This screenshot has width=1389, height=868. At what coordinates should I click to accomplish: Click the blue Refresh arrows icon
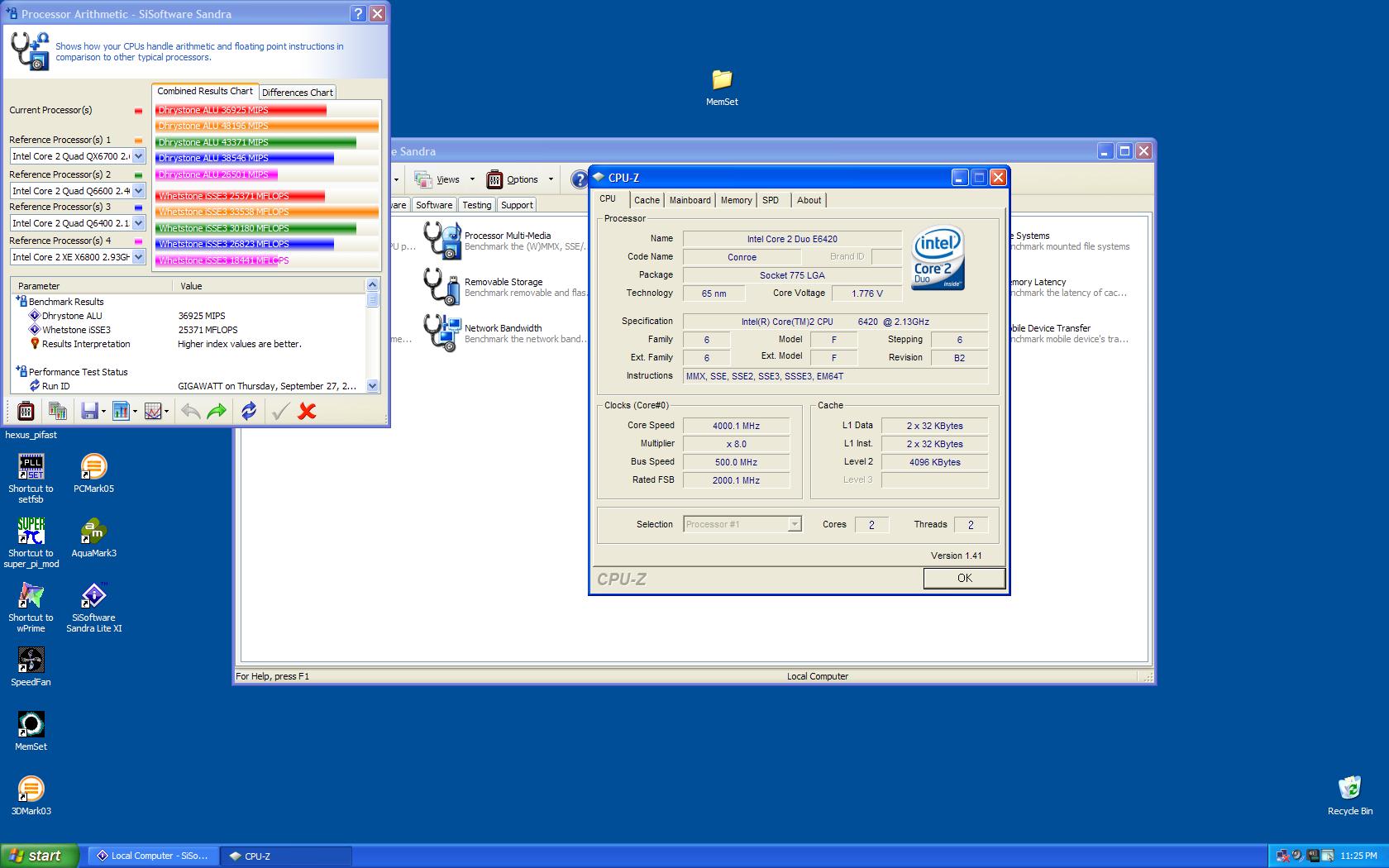249,411
